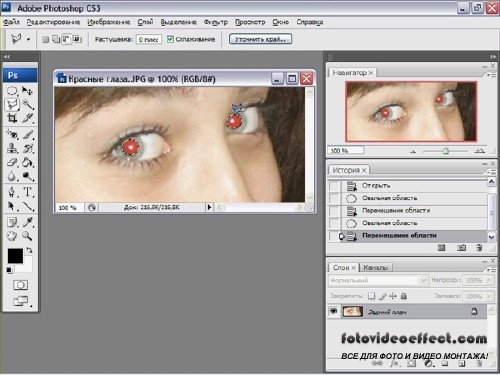Reset default foreground and background colors
The width and height of the screenshot is (500, 375).
click(9, 270)
